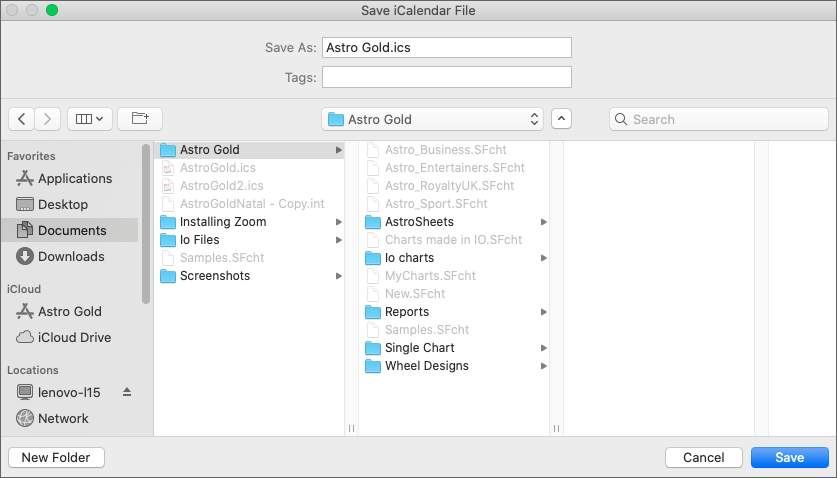Open the AstroSheets folder
Image resolution: width=837 pixels, height=478 pixels.
point(454,222)
